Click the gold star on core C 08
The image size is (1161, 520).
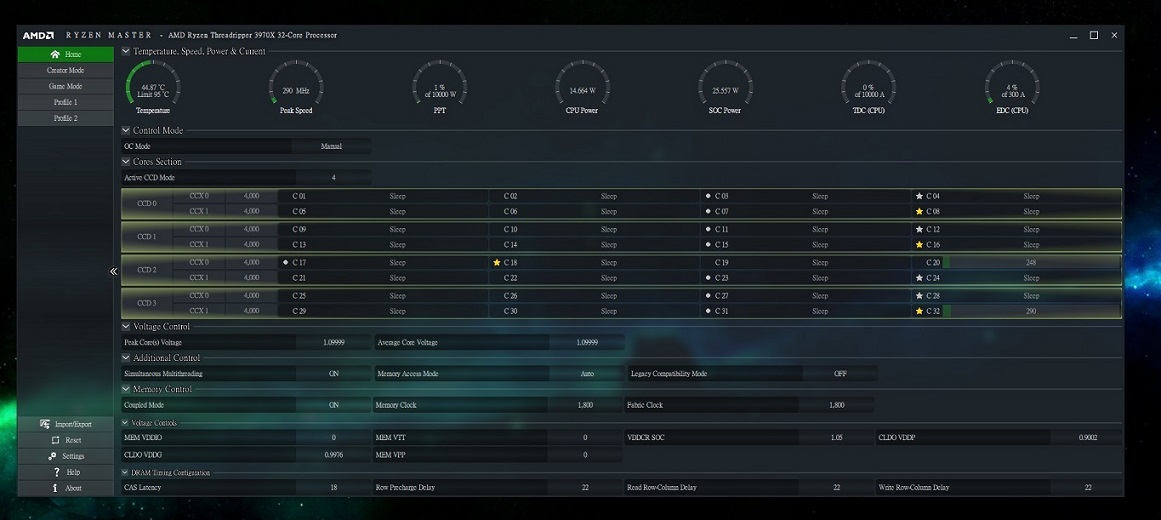click(x=919, y=211)
